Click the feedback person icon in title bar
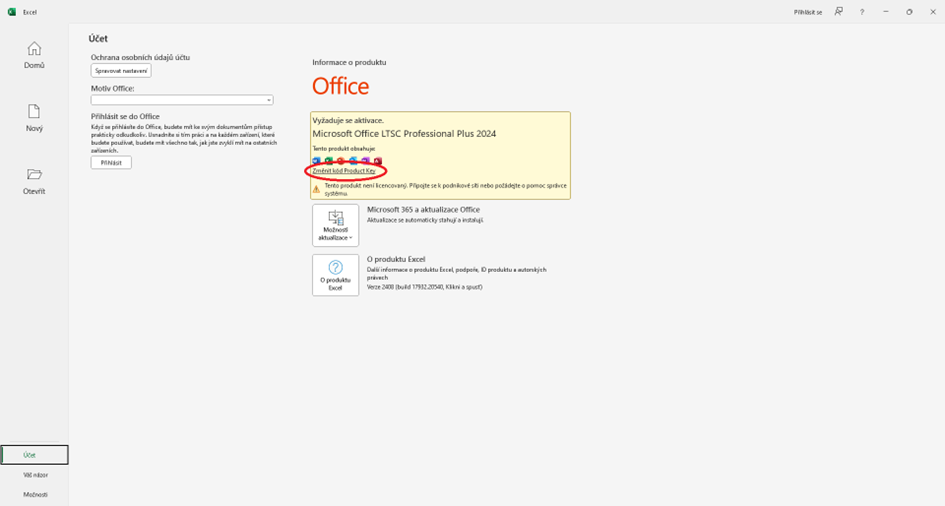This screenshot has height=506, width=945. (838, 12)
